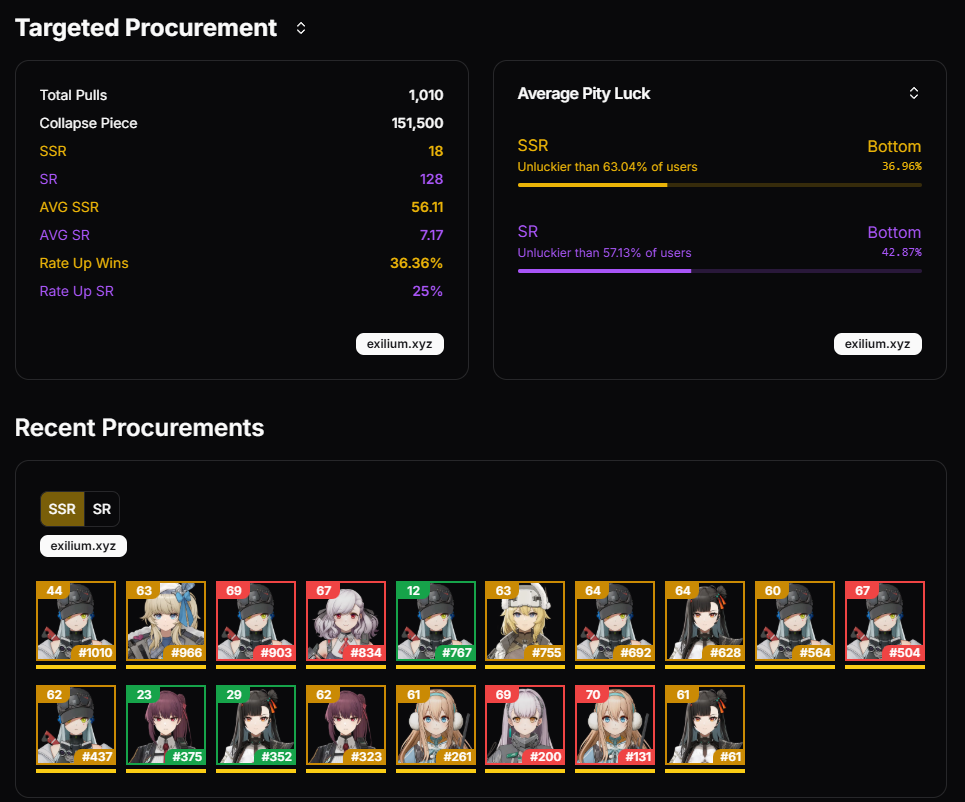Click the Rate Up Wins label
Image resolution: width=965 pixels, height=802 pixels.
pos(84,263)
